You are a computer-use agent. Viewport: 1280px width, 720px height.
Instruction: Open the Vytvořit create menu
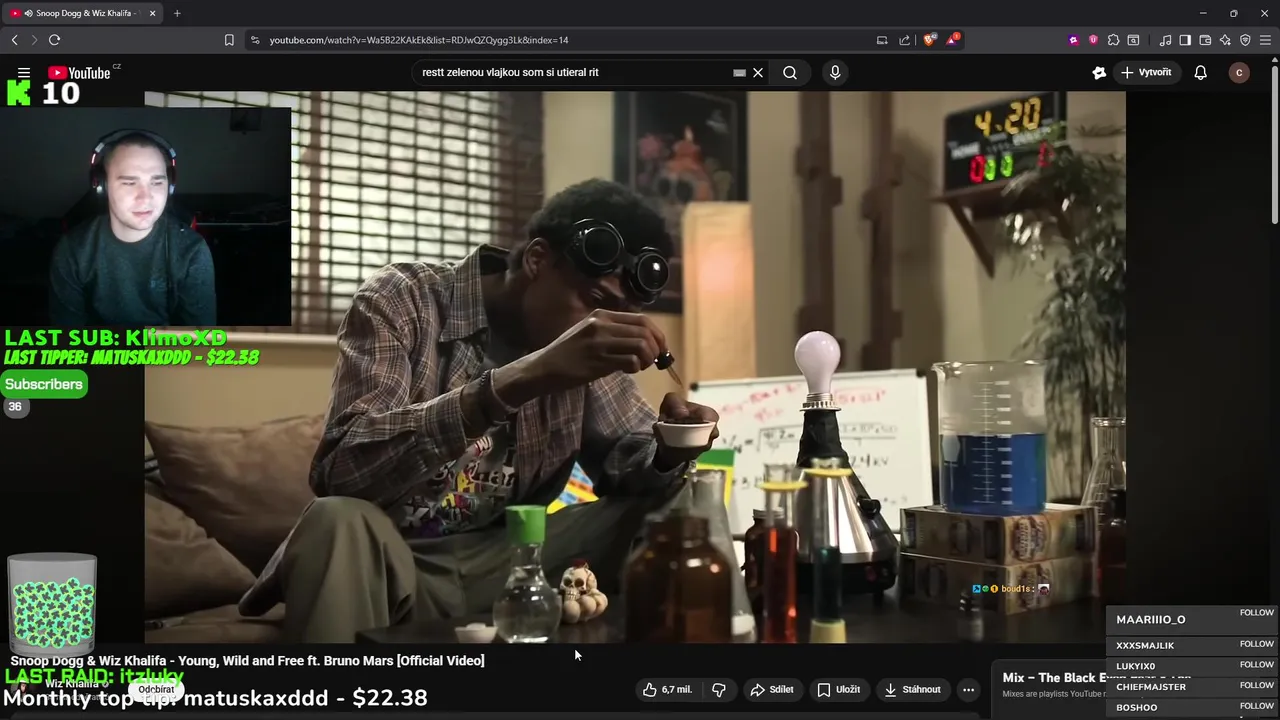click(x=1146, y=72)
